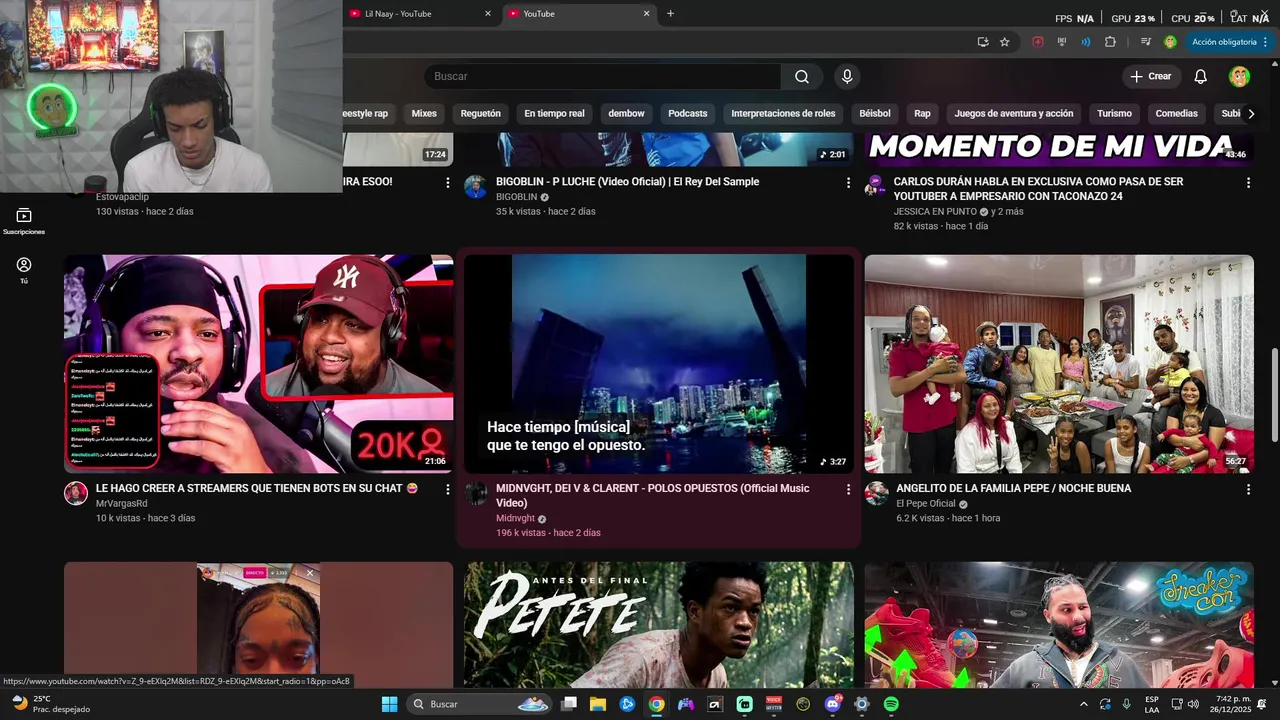Open Spotify from the taskbar
This screenshot has width=1280, height=720.
891,704
